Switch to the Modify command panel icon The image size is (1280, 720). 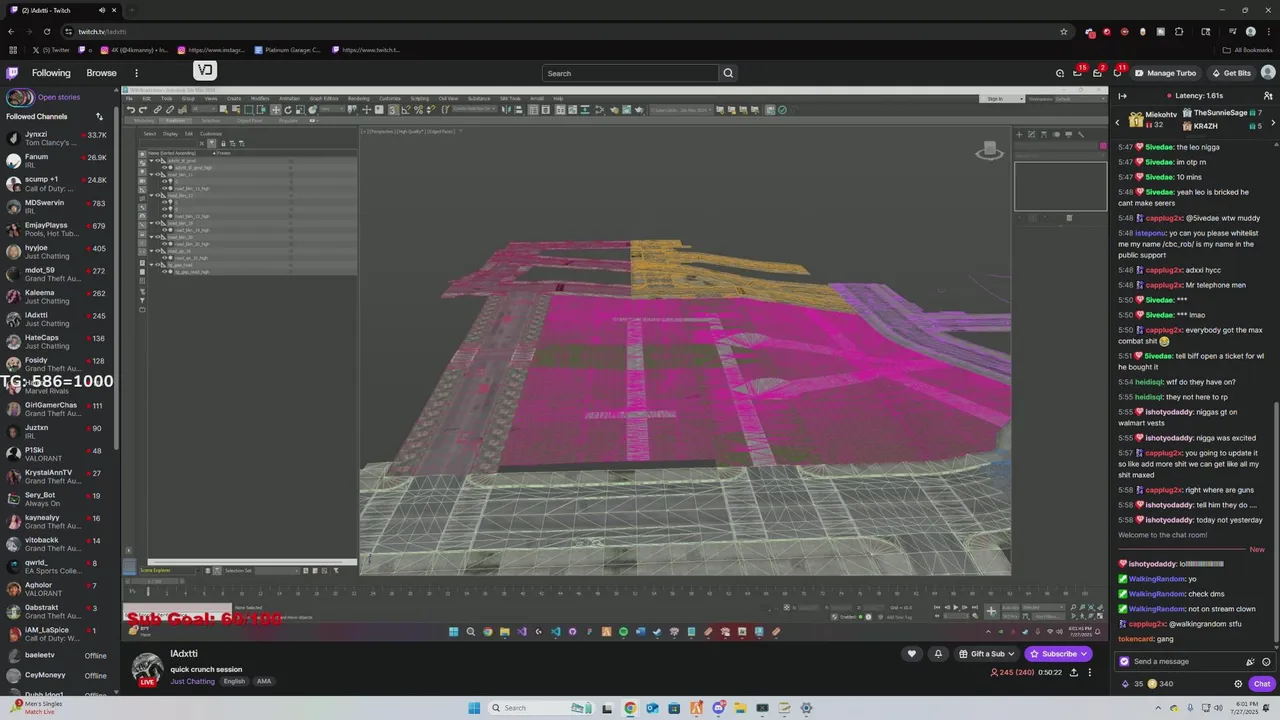[1031, 134]
